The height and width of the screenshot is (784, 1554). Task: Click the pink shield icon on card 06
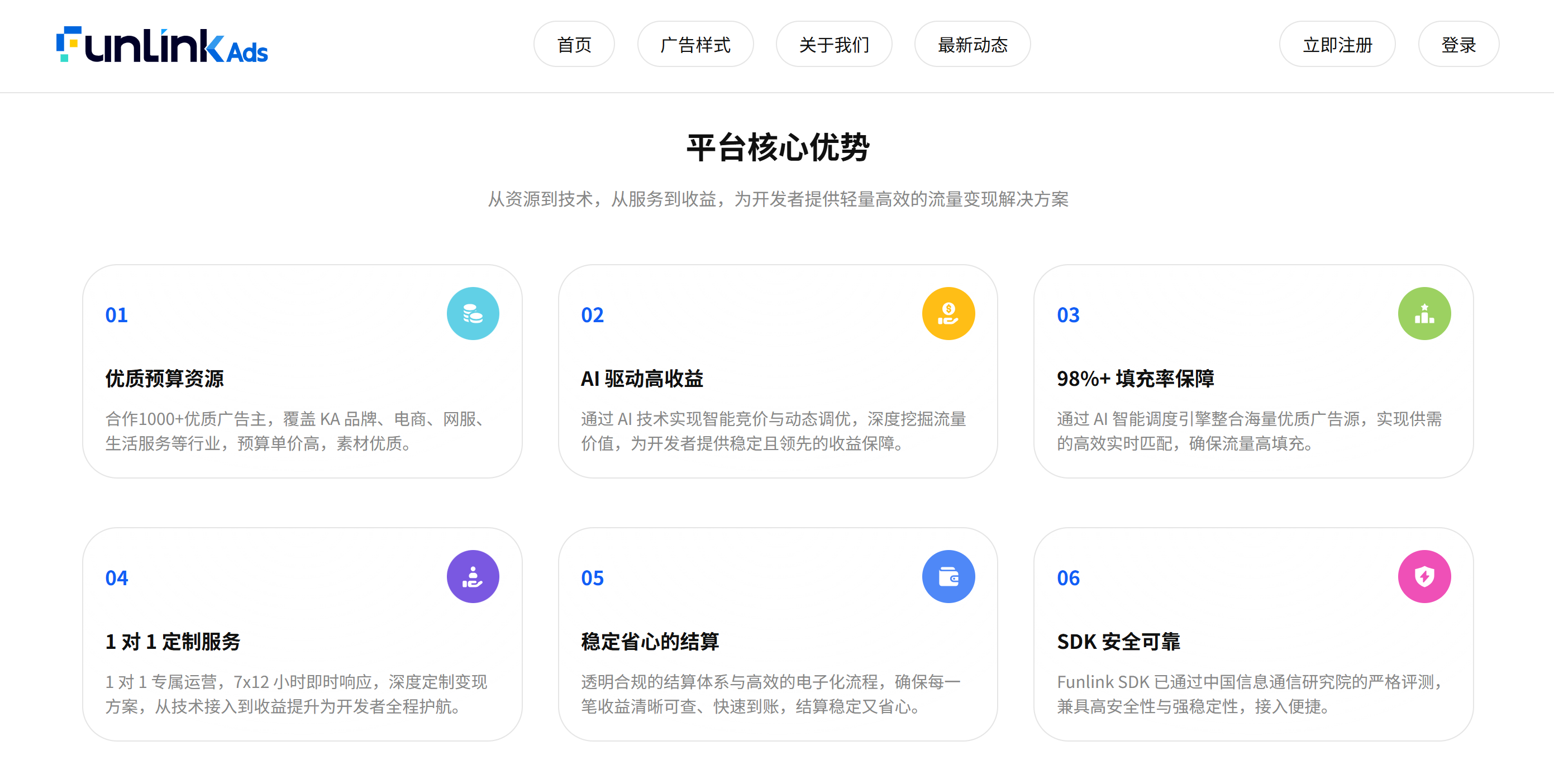point(1424,576)
